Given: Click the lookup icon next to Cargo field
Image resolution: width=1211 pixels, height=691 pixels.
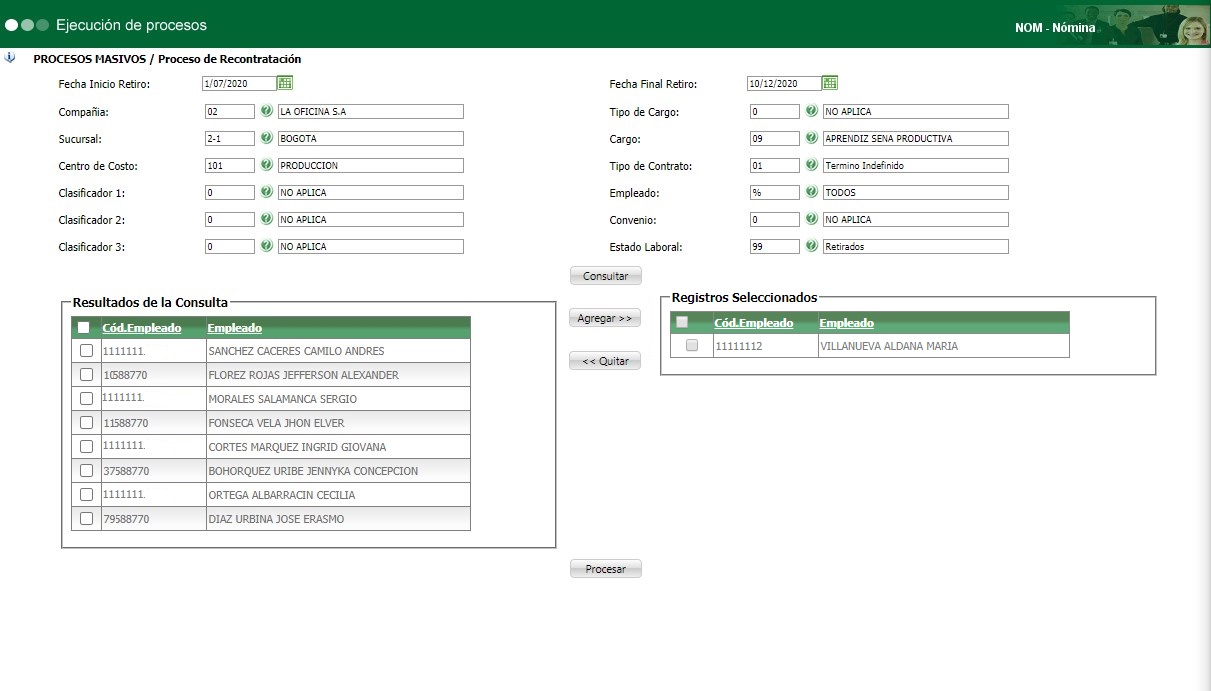Looking at the screenshot, I should click(x=811, y=138).
